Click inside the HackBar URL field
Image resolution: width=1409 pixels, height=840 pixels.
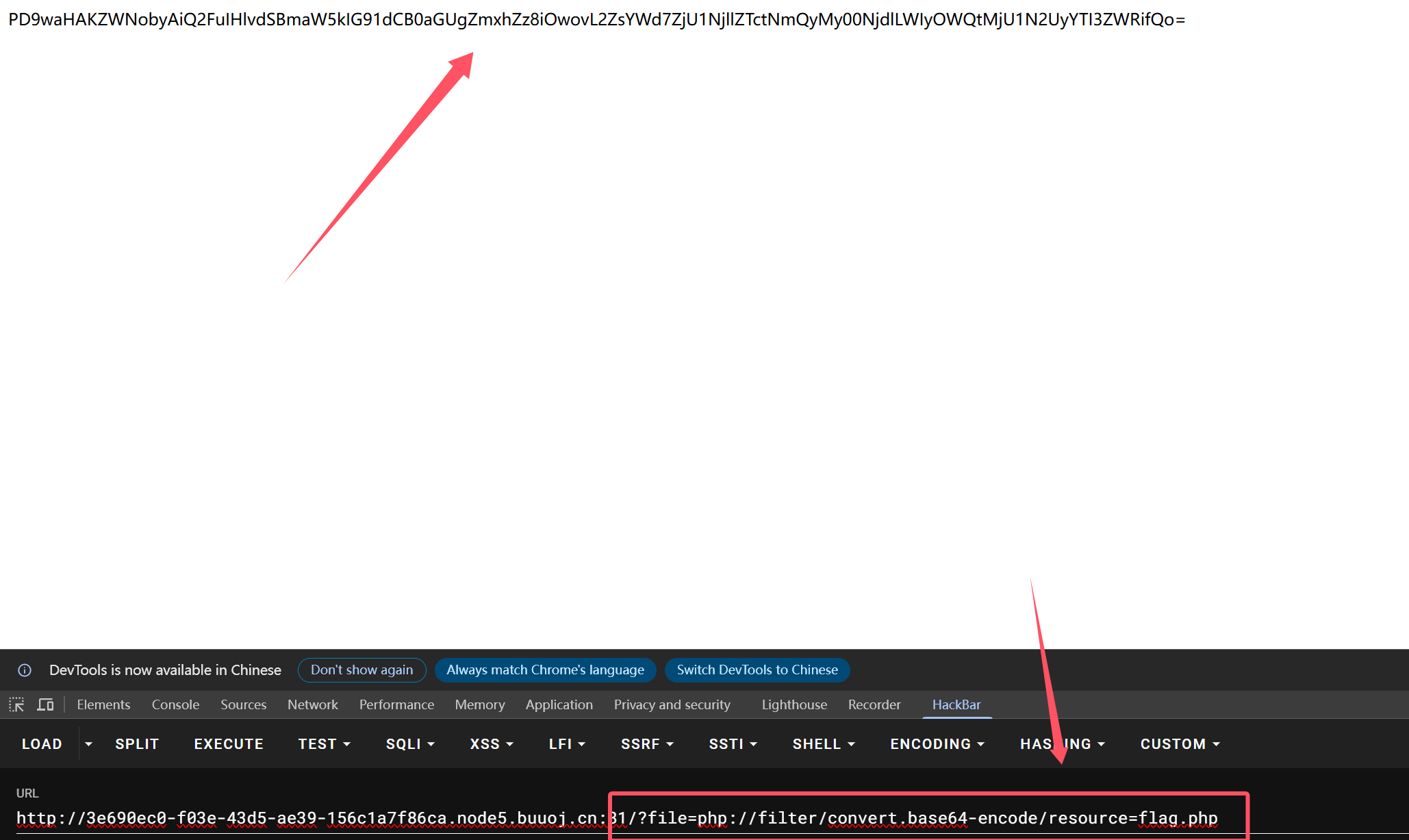(308, 818)
